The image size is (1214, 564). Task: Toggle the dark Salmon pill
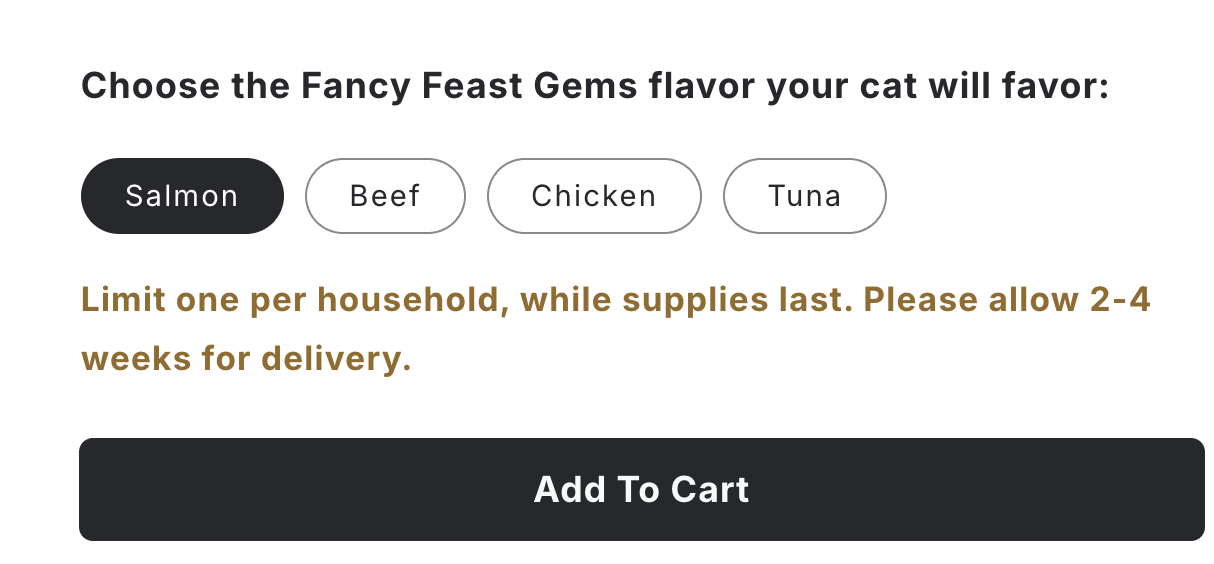[182, 196]
